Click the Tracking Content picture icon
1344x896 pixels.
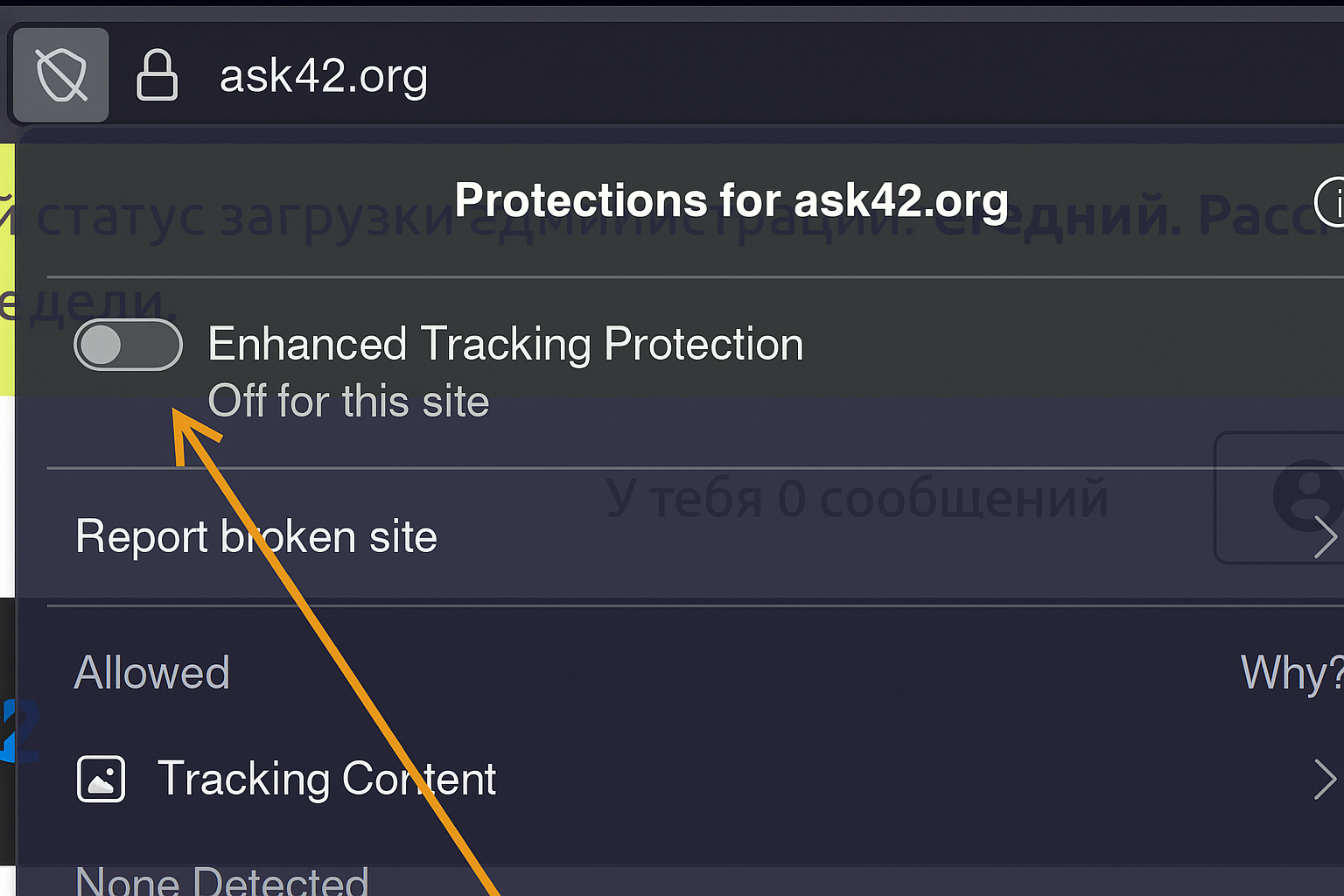(x=101, y=779)
